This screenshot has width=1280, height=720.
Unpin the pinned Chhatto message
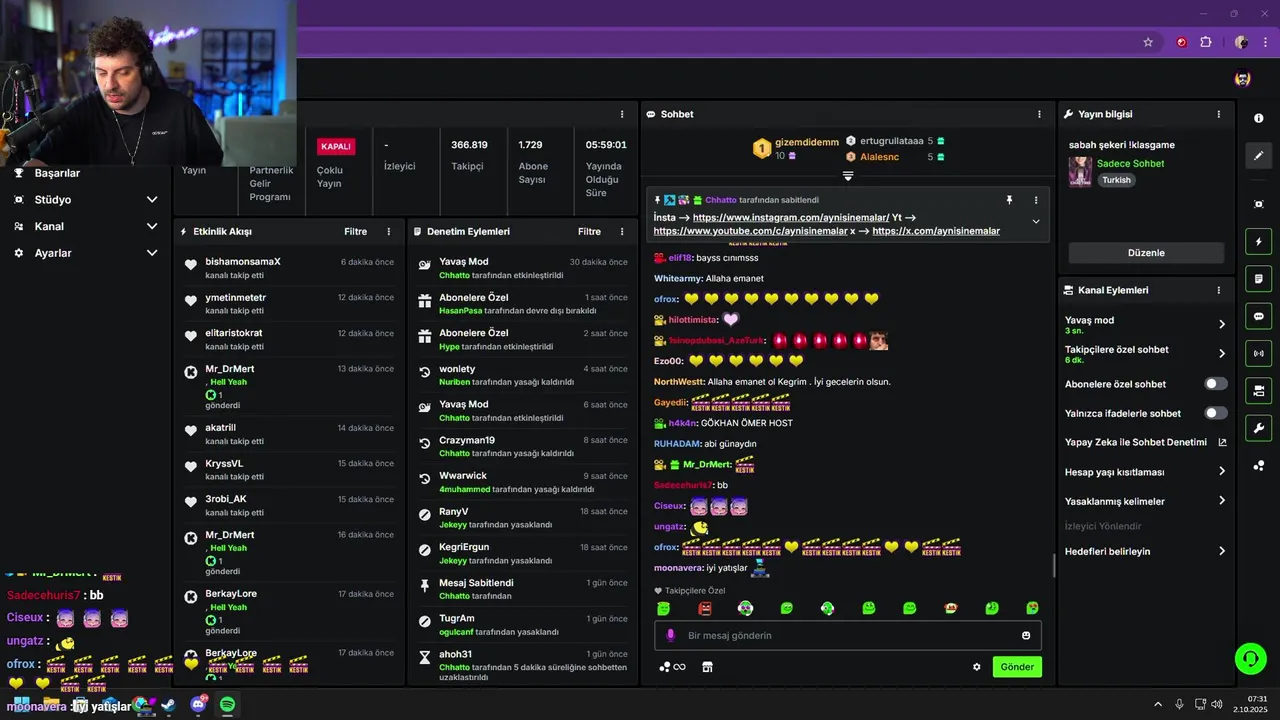pyautogui.click(x=1009, y=200)
